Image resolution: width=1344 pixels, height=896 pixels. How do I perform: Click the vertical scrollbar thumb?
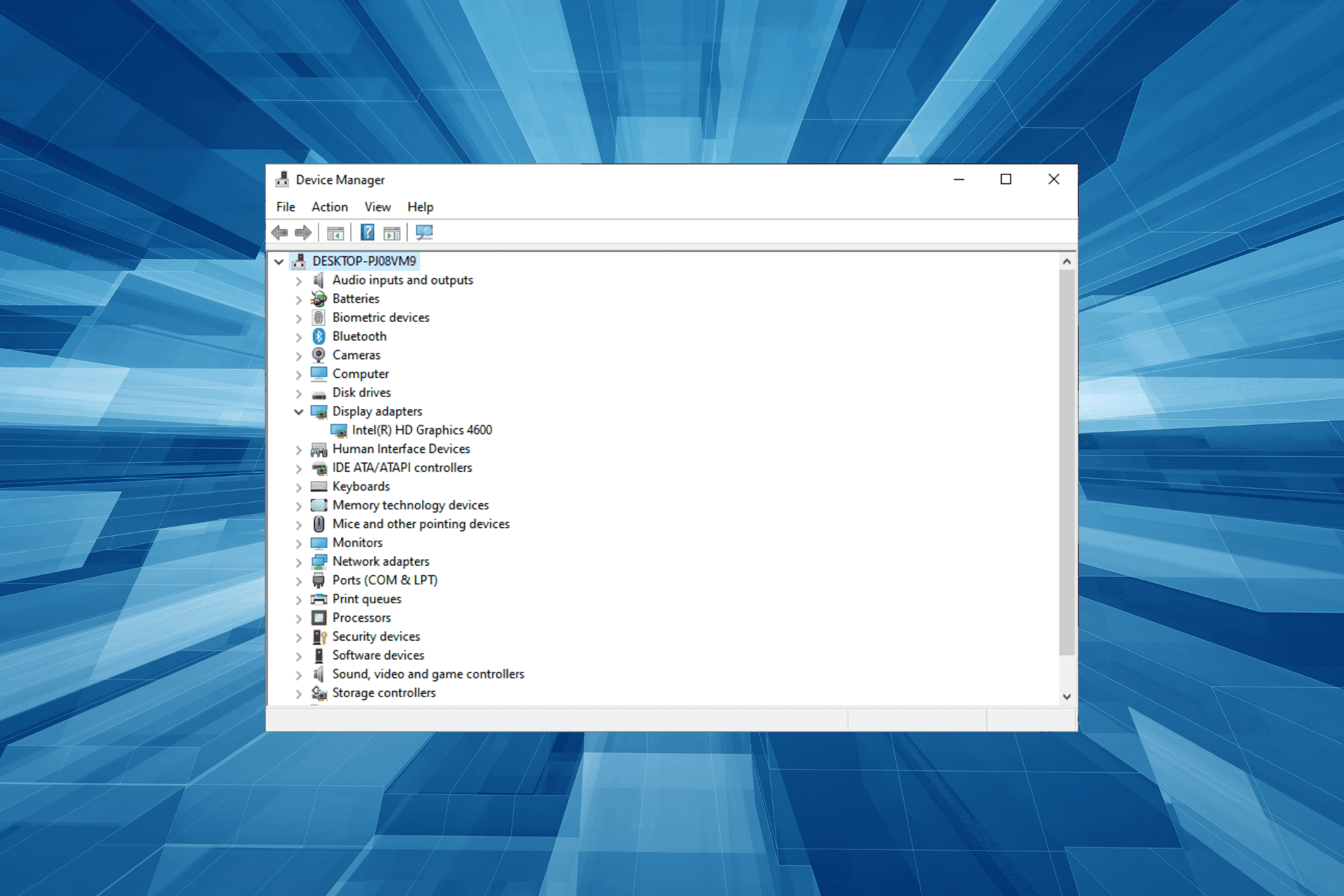tap(1067, 463)
